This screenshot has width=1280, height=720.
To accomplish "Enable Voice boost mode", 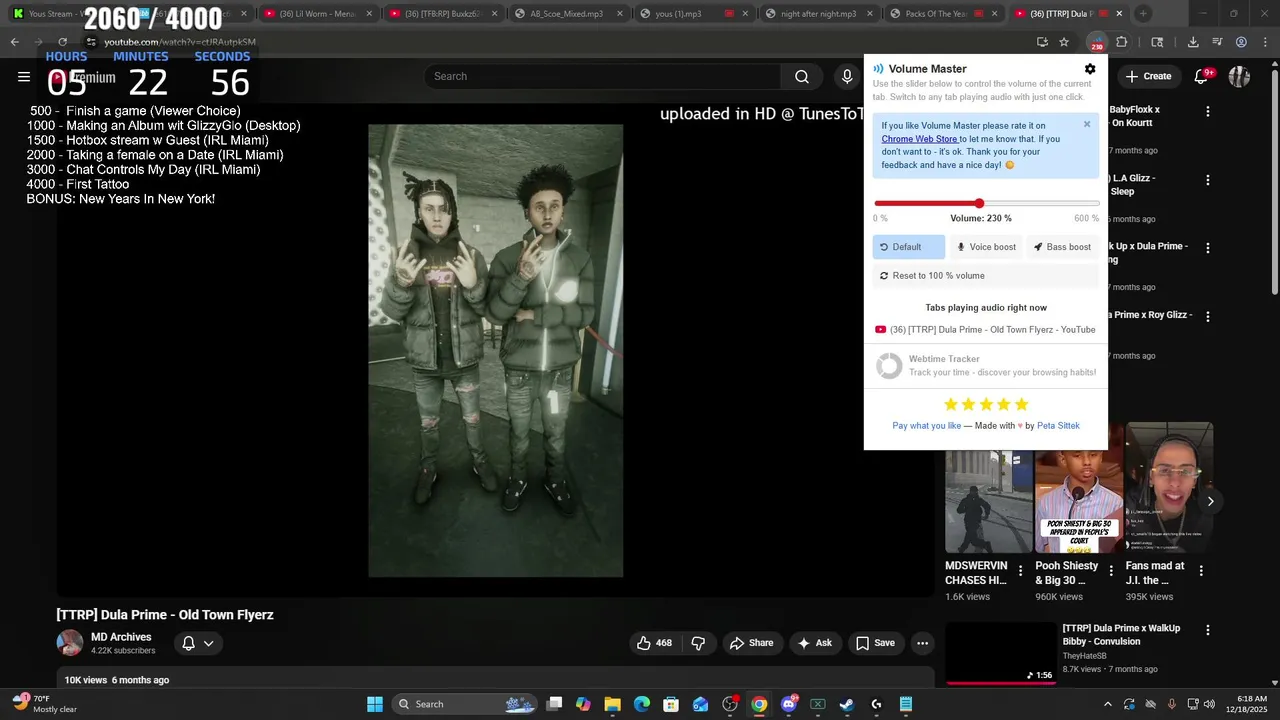I will coord(986,247).
